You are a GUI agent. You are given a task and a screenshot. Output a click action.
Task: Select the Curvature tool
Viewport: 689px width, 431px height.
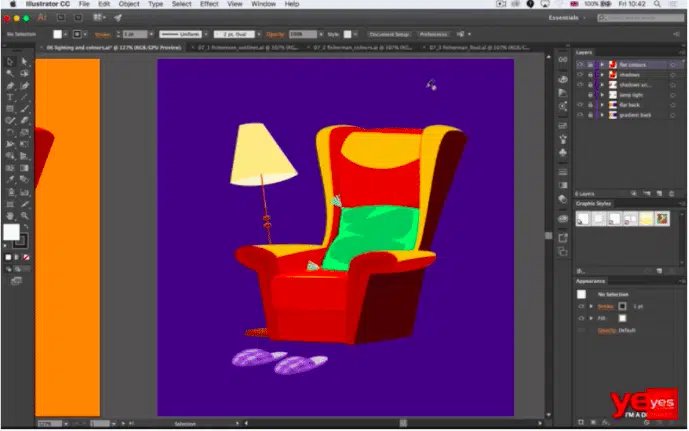(24, 86)
